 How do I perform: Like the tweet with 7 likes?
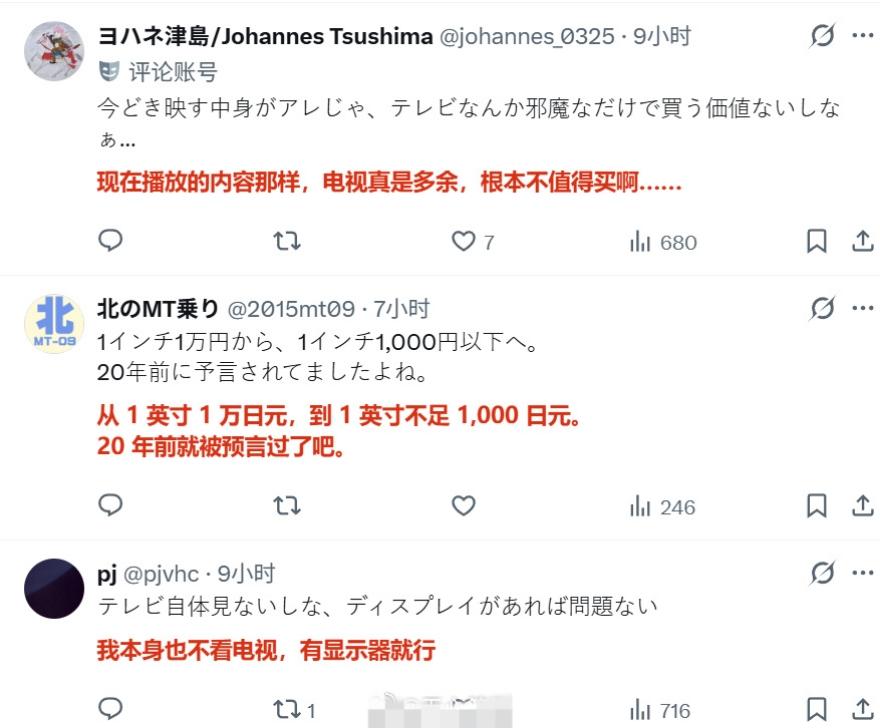(473, 241)
